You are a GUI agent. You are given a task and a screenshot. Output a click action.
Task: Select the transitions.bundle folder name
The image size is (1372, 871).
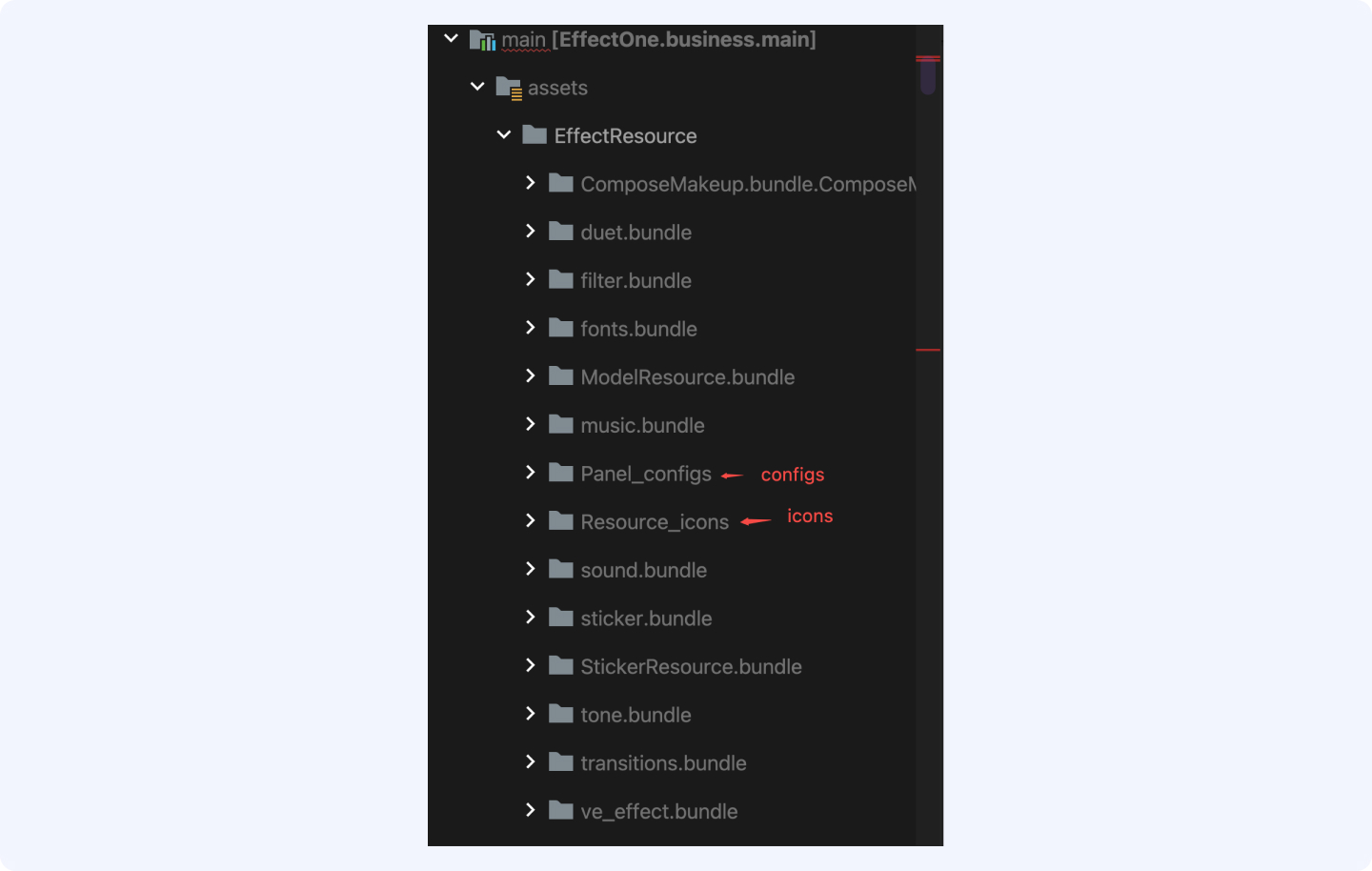663,763
